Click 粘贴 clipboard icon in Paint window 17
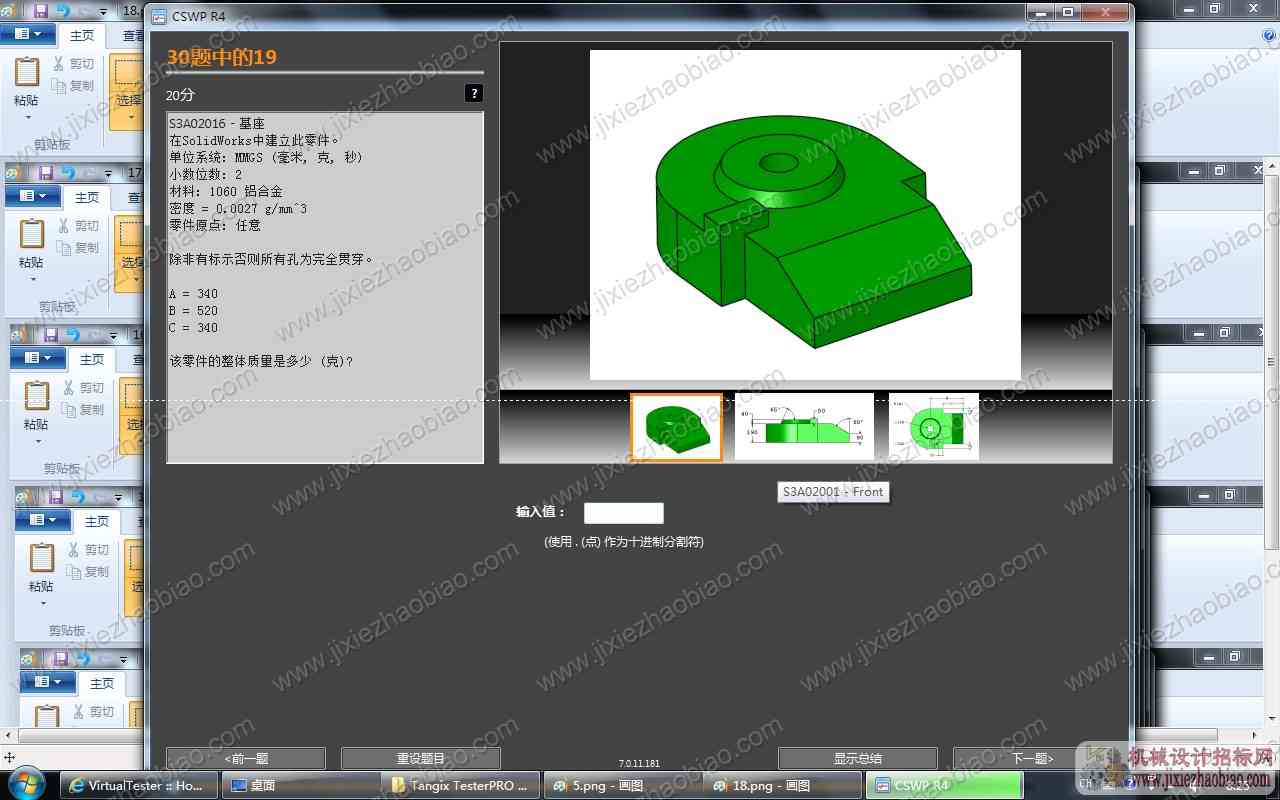The image size is (1280, 800). (x=32, y=234)
